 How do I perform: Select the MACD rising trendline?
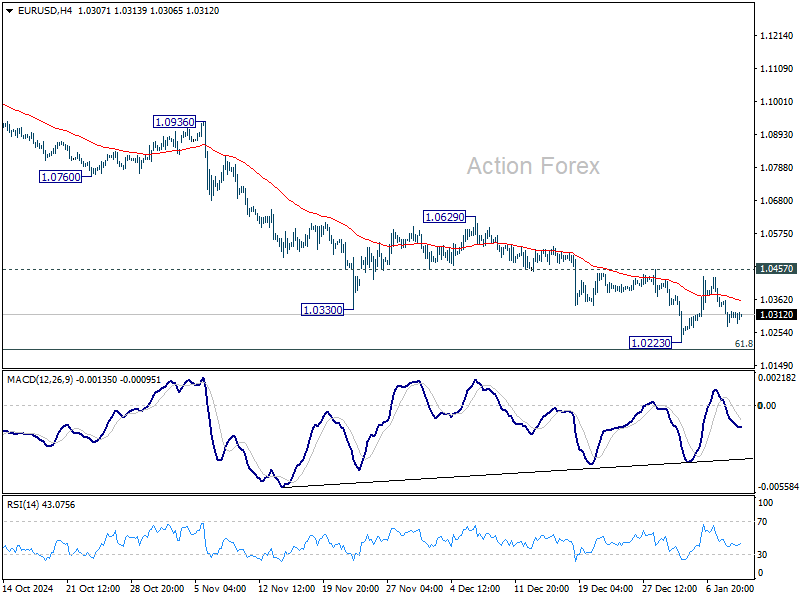coord(518,473)
